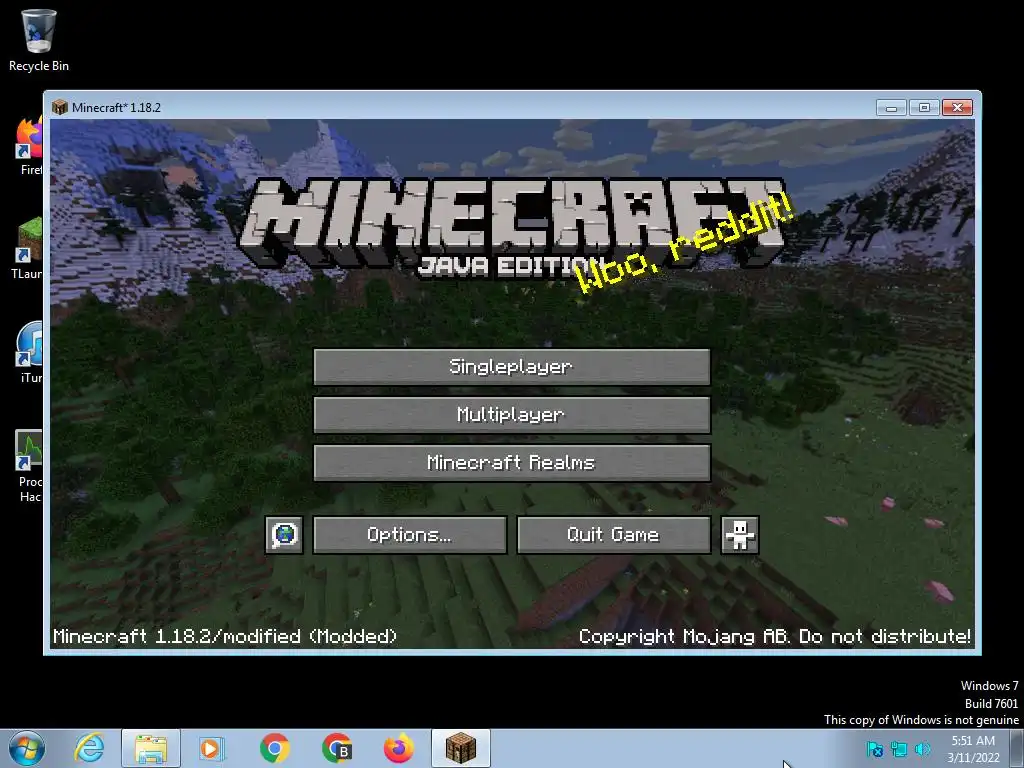Select the TLauncher desktop shortcut

point(27,248)
